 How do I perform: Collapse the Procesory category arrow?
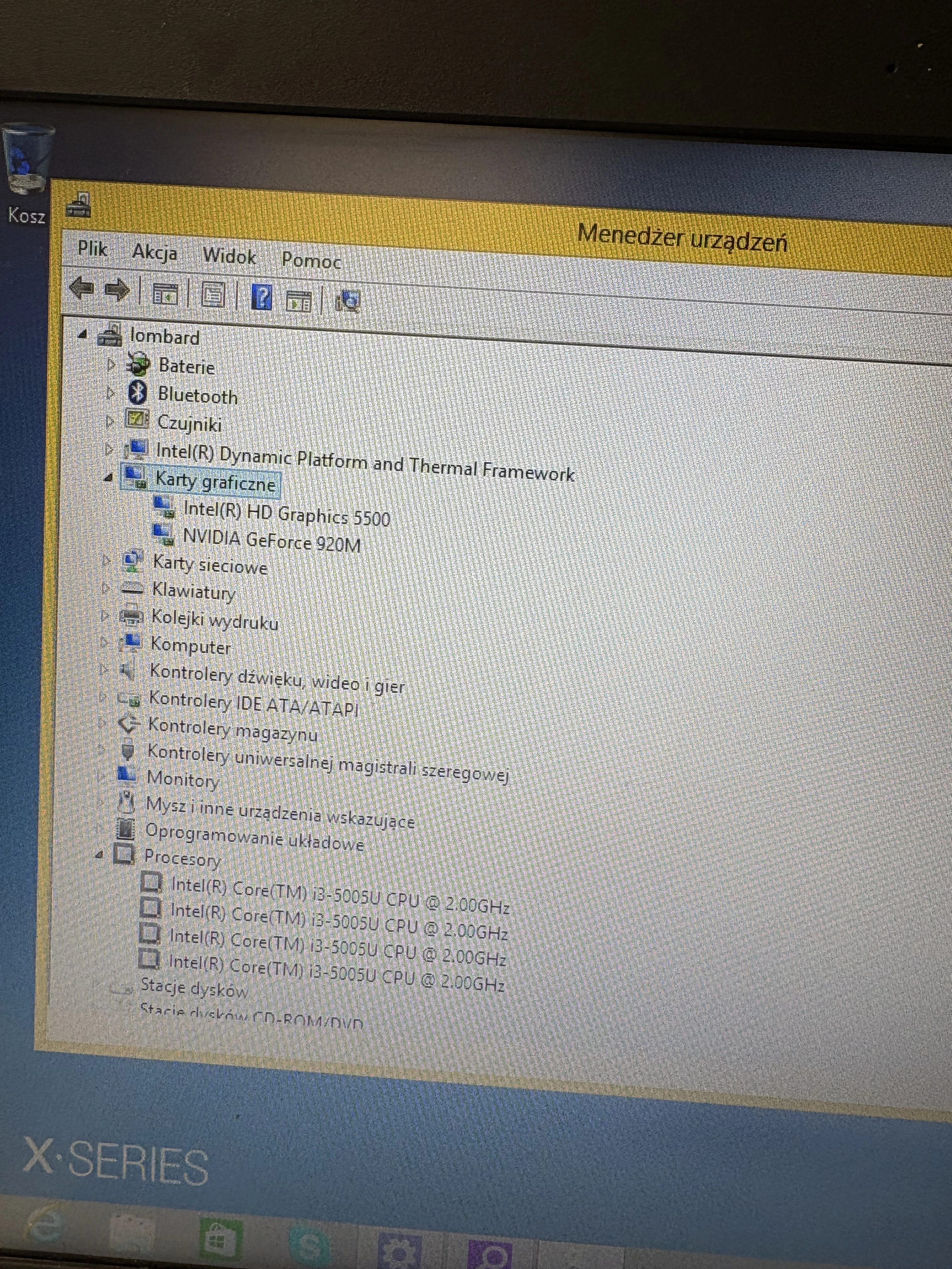click(99, 855)
